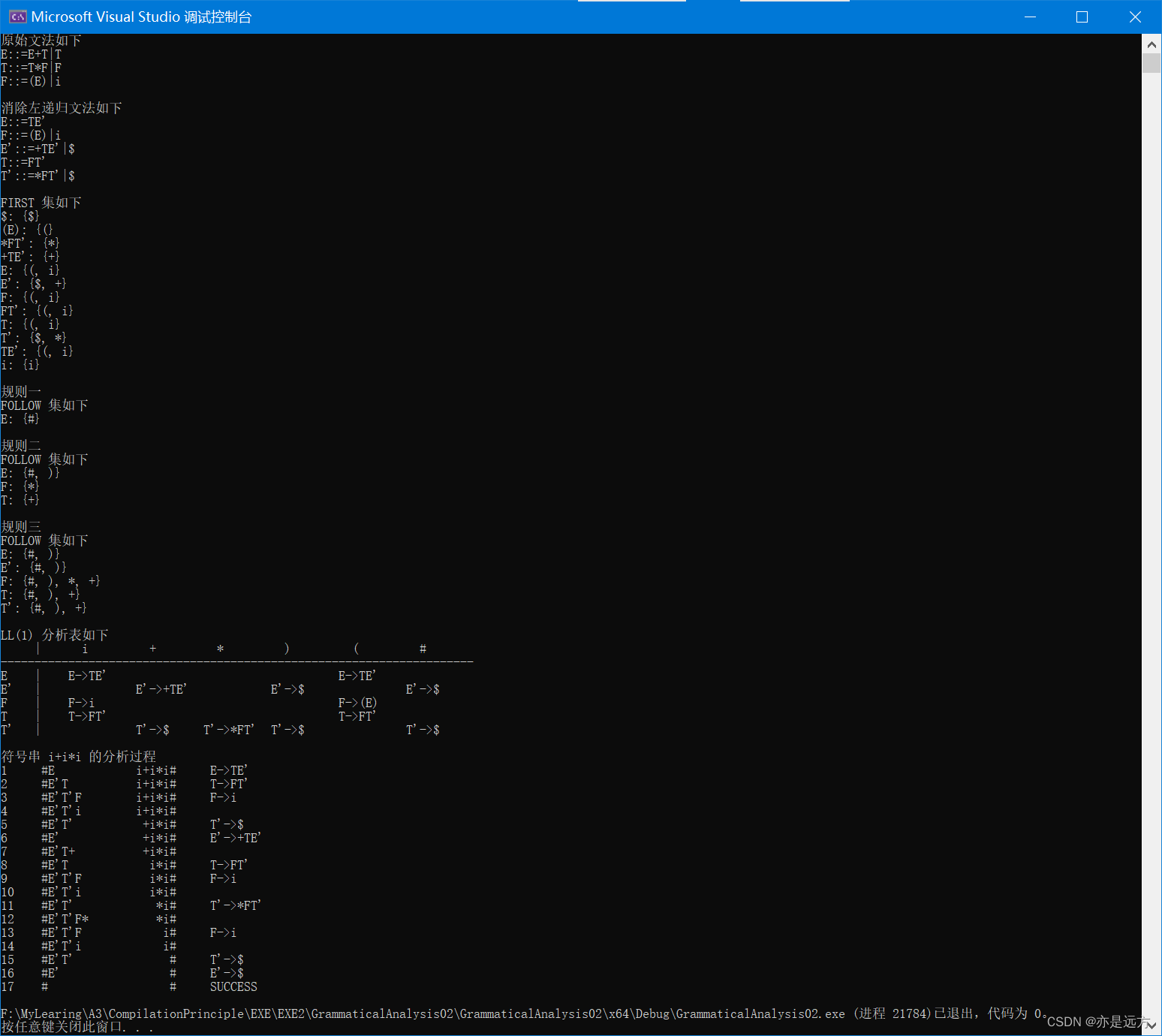
Task: Close the debug console window
Action: 1135,17
